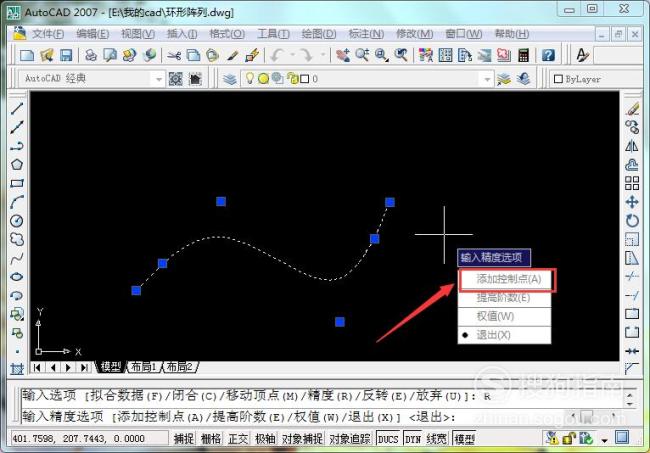Toggle 捕捉 snap mode
Screen dimensions: 650x453
tap(184, 438)
